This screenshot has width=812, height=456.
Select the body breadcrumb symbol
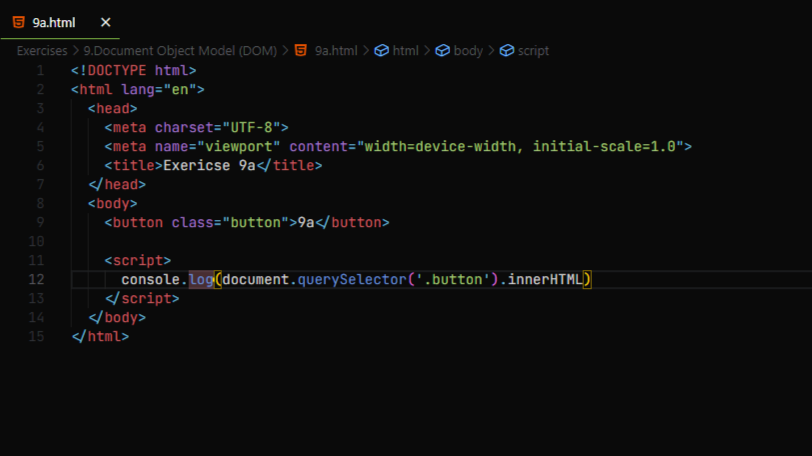coord(468,51)
